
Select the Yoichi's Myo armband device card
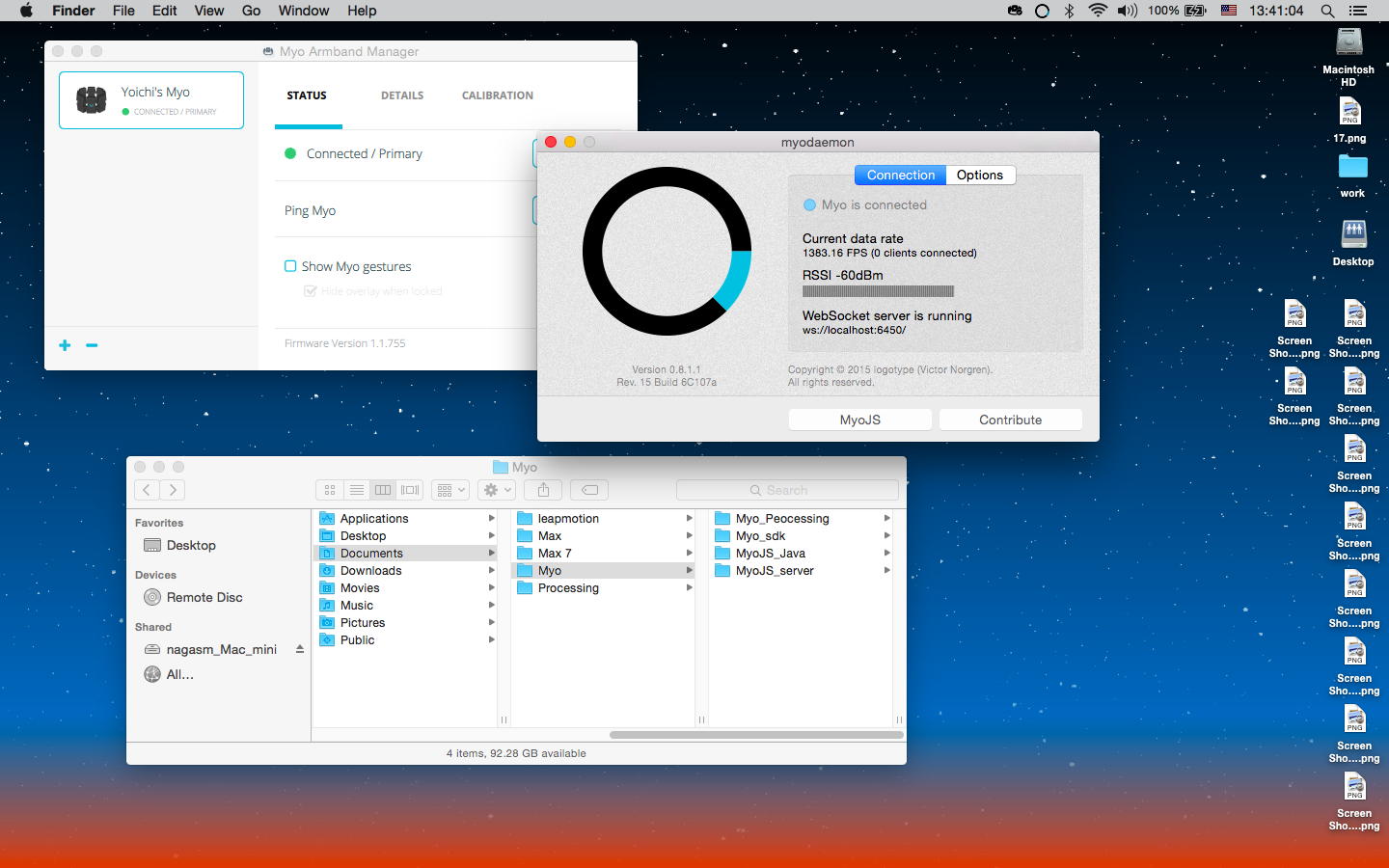[x=151, y=100]
